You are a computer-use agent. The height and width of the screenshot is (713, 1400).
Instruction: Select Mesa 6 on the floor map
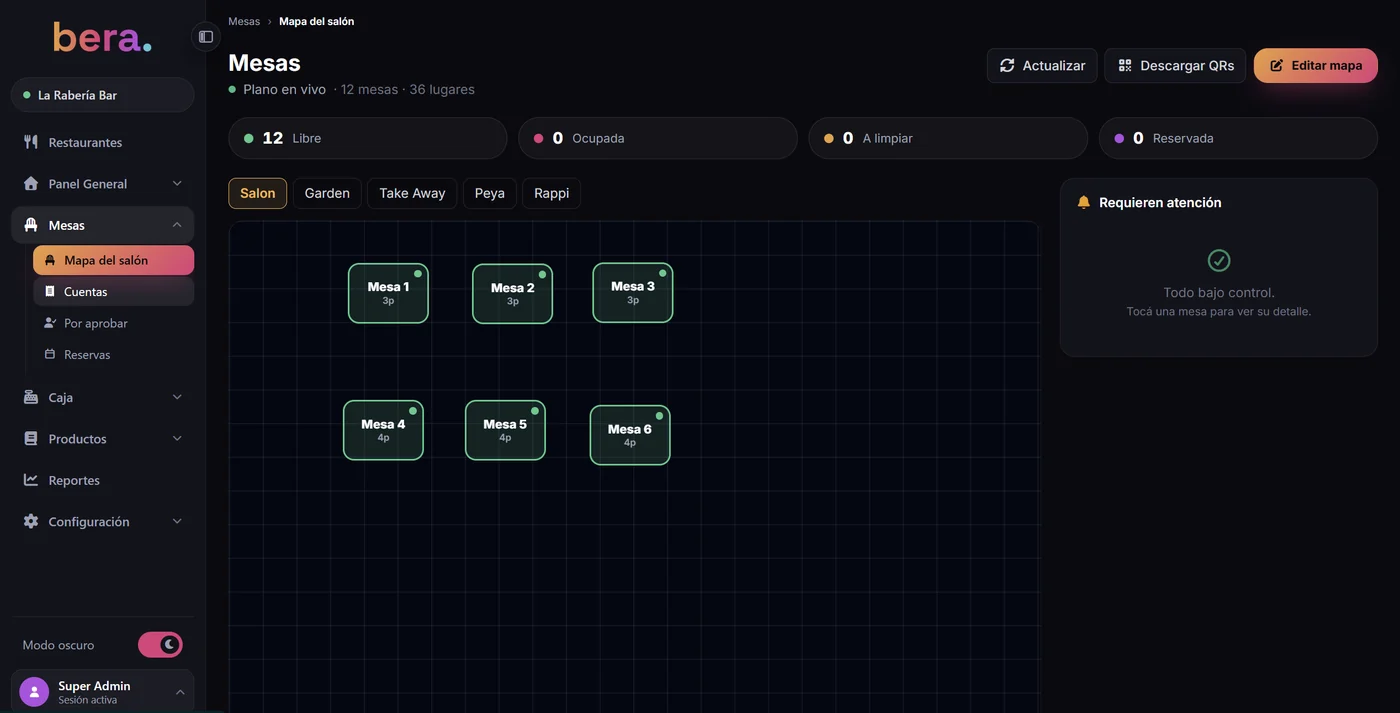(x=630, y=435)
